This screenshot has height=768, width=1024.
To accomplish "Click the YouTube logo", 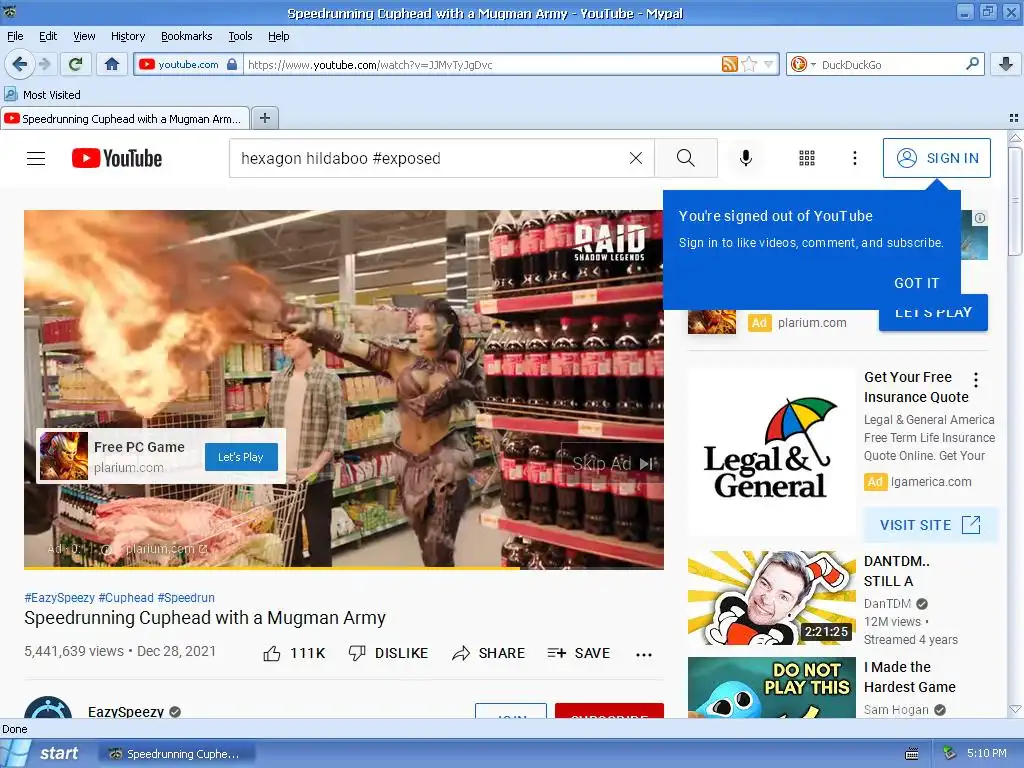I will 117,158.
